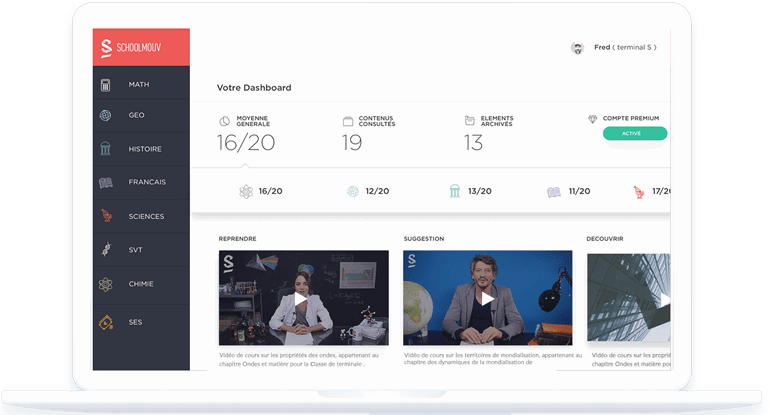
Task: Click the atom icon beside Chimie
Action: click(x=105, y=284)
